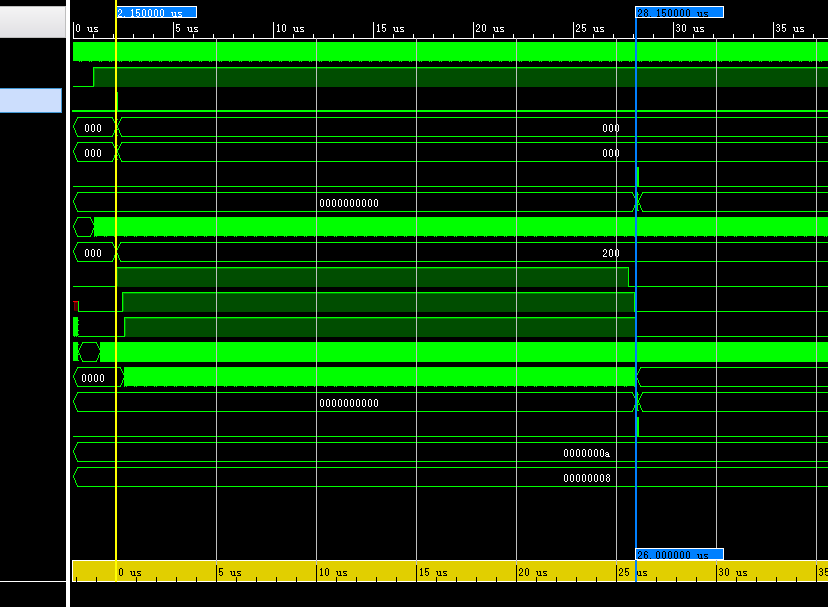Click the 15 us tick on the white time ruler
The height and width of the screenshot is (607, 828).
pos(390,29)
